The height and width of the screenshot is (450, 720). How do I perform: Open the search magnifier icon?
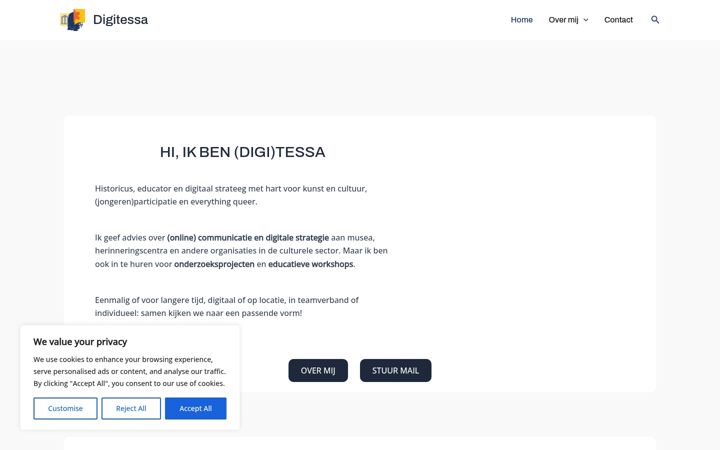tap(655, 20)
